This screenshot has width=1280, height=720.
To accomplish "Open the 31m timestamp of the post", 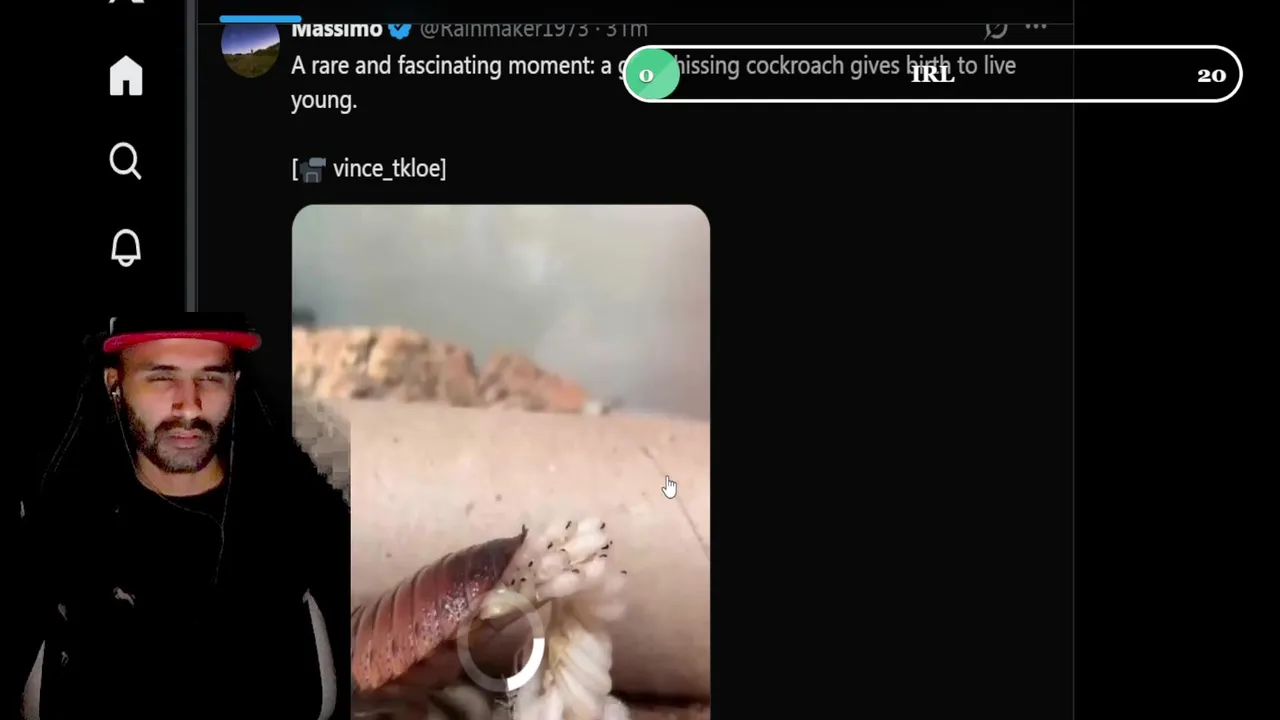I will click(x=626, y=29).
